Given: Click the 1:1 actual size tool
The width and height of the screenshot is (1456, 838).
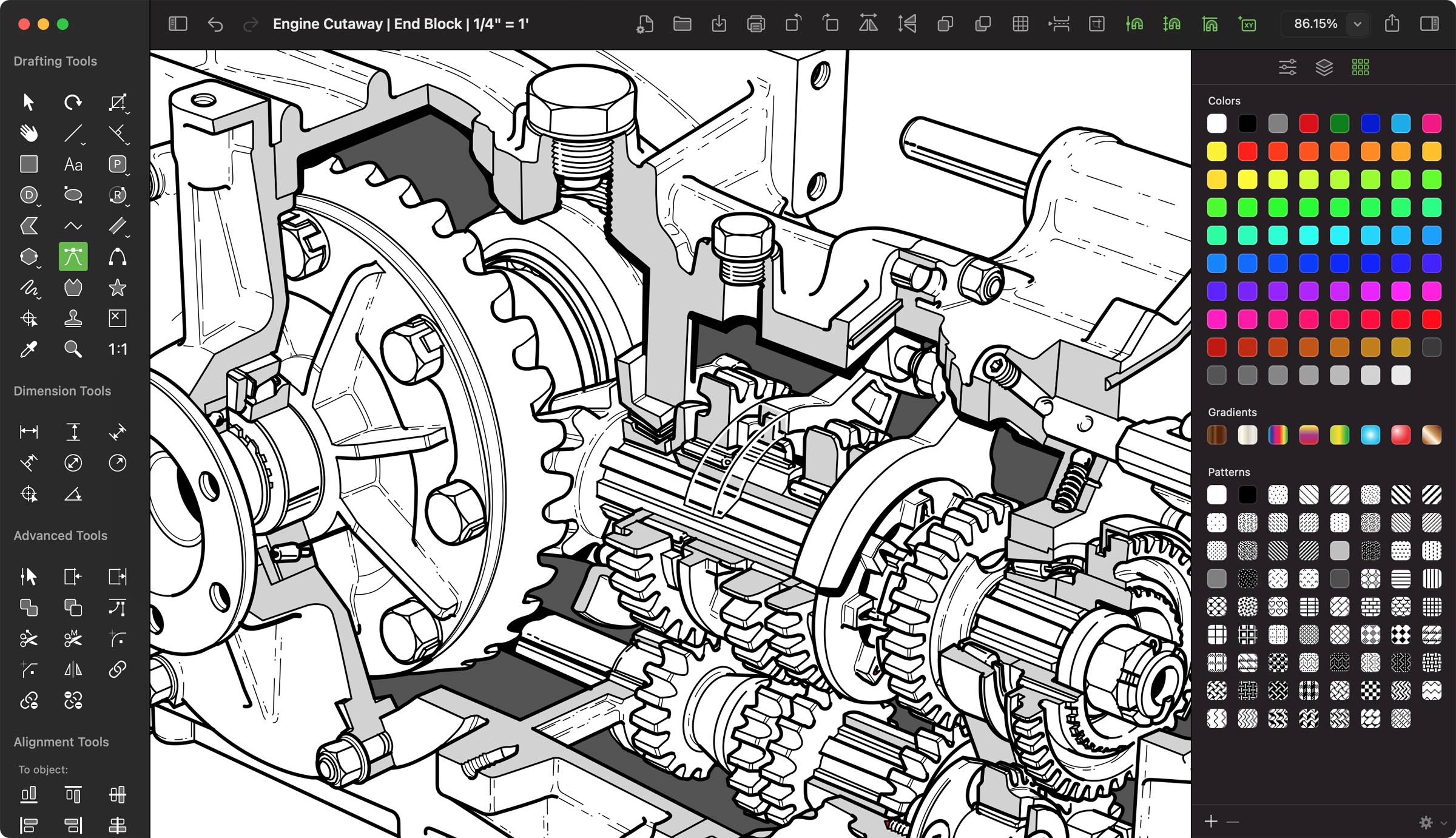Looking at the screenshot, I should tap(118, 348).
